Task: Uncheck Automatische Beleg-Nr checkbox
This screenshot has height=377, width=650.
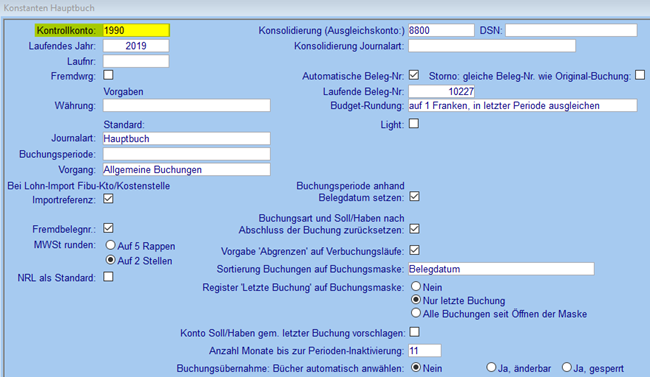Action: click(414, 75)
